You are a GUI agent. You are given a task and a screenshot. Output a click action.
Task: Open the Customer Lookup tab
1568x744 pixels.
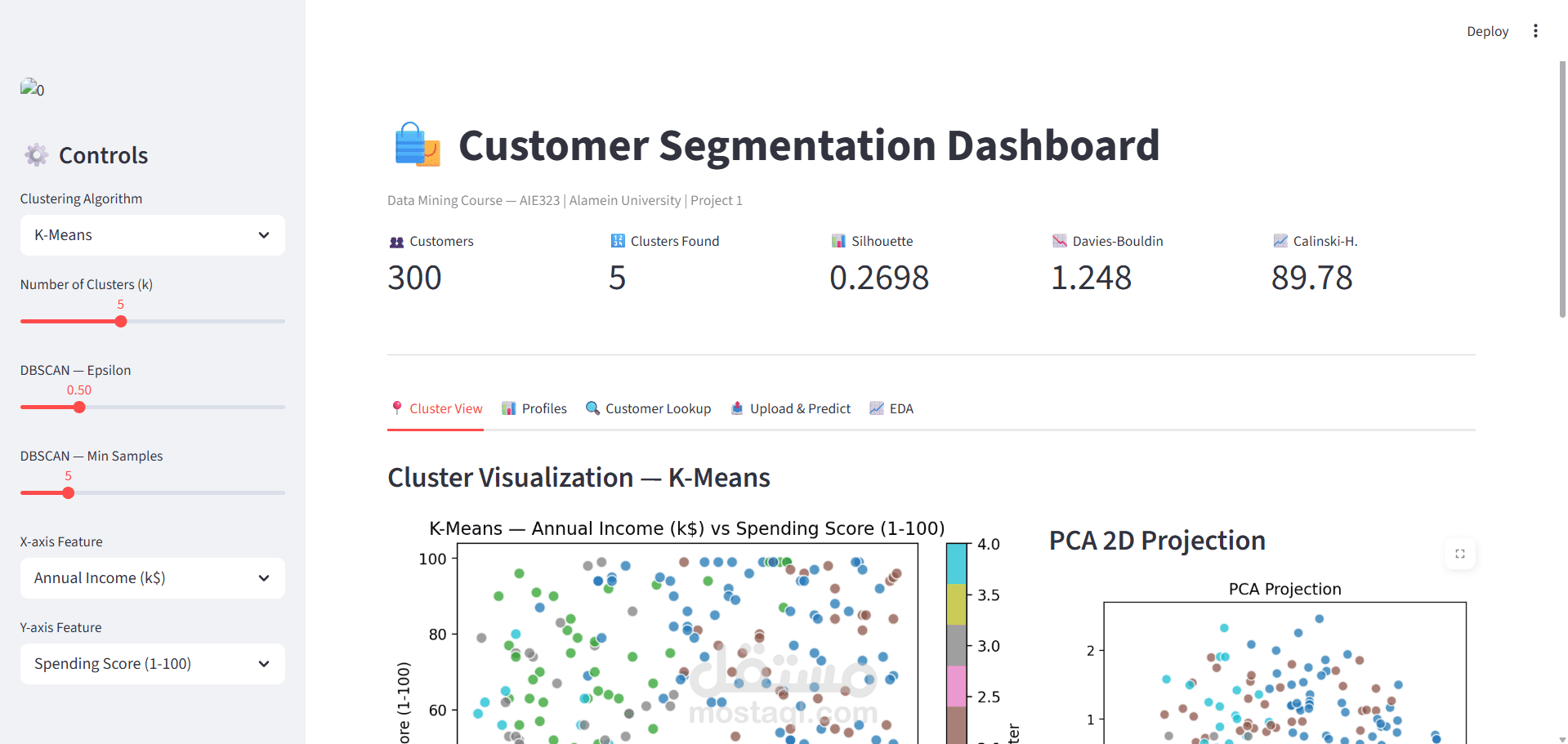click(648, 408)
